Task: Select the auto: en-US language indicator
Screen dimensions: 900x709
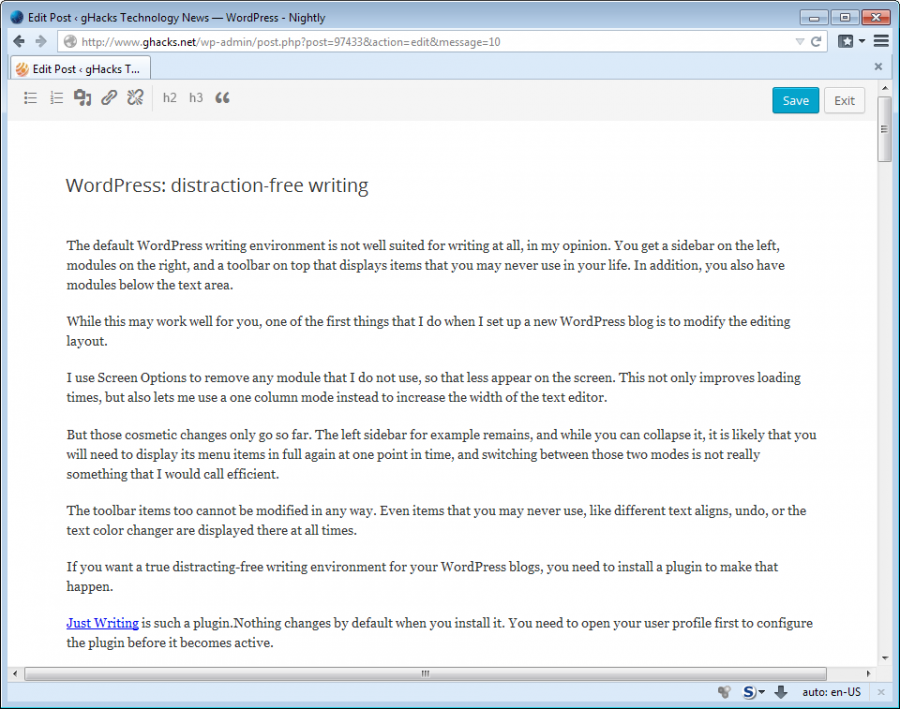Action: pyautogui.click(x=831, y=692)
